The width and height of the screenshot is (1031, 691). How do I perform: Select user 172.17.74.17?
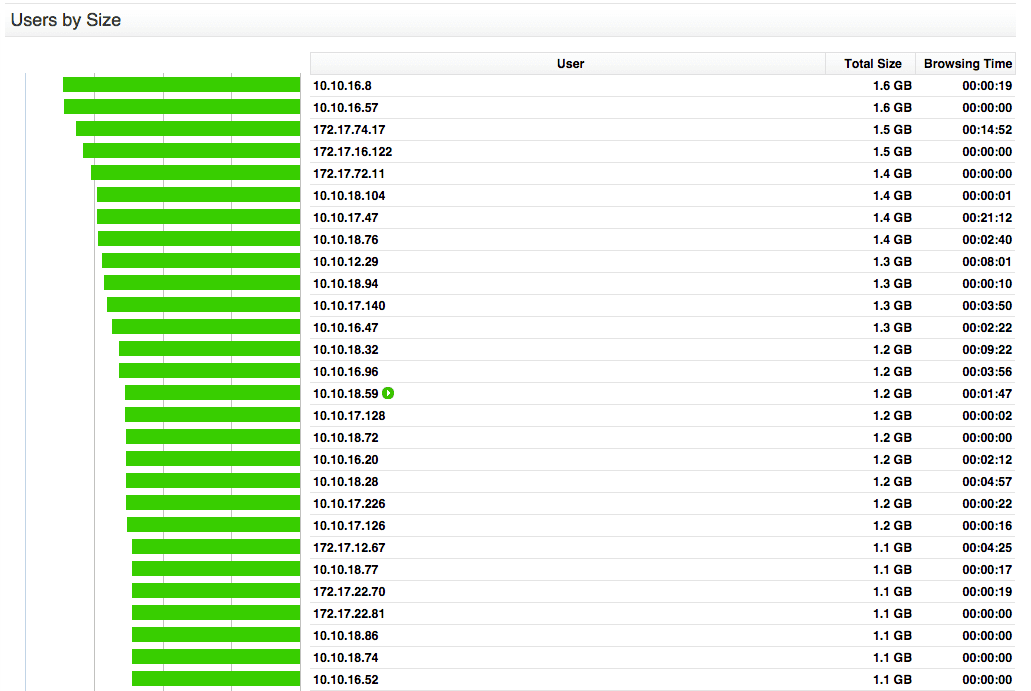349,130
